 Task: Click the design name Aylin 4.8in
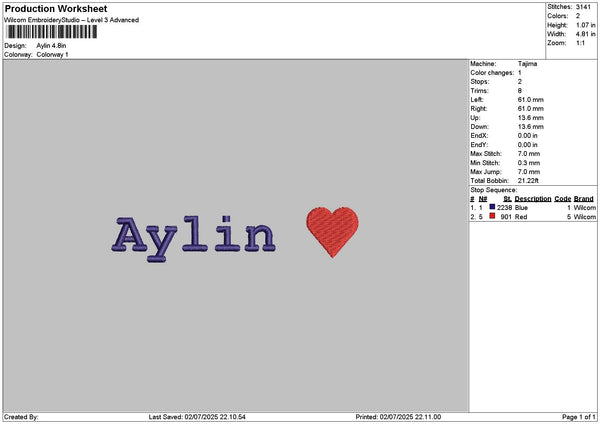click(51, 46)
